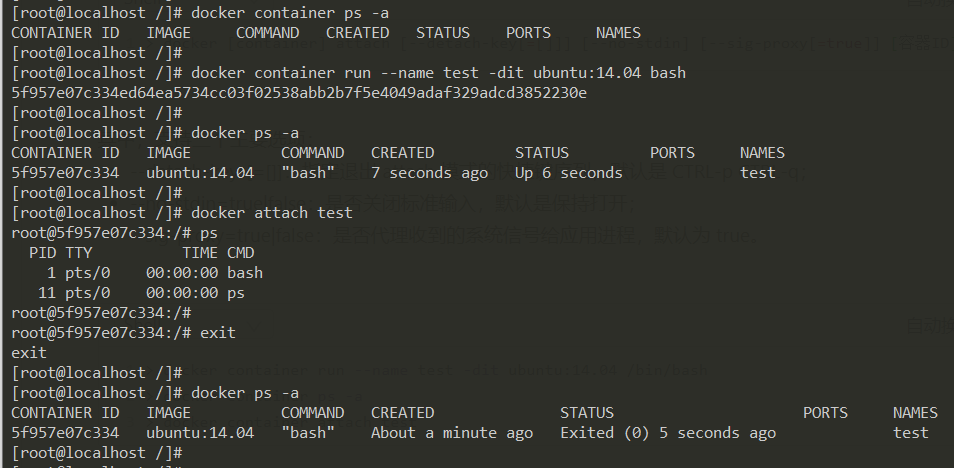Click the 'PORTS' header in the first empty listing
The height and width of the screenshot is (468, 954).
tap(527, 33)
